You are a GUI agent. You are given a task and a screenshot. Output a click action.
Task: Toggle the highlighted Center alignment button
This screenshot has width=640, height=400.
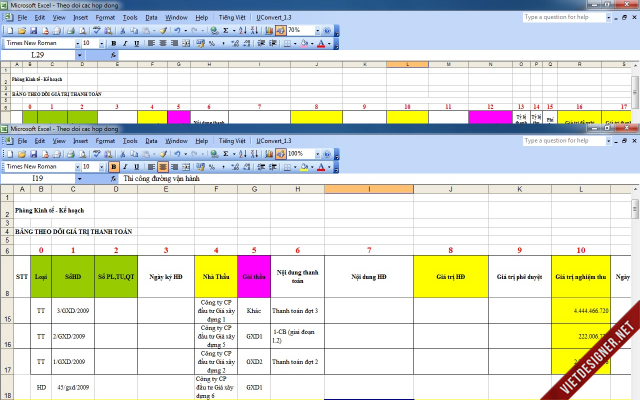tap(162, 167)
